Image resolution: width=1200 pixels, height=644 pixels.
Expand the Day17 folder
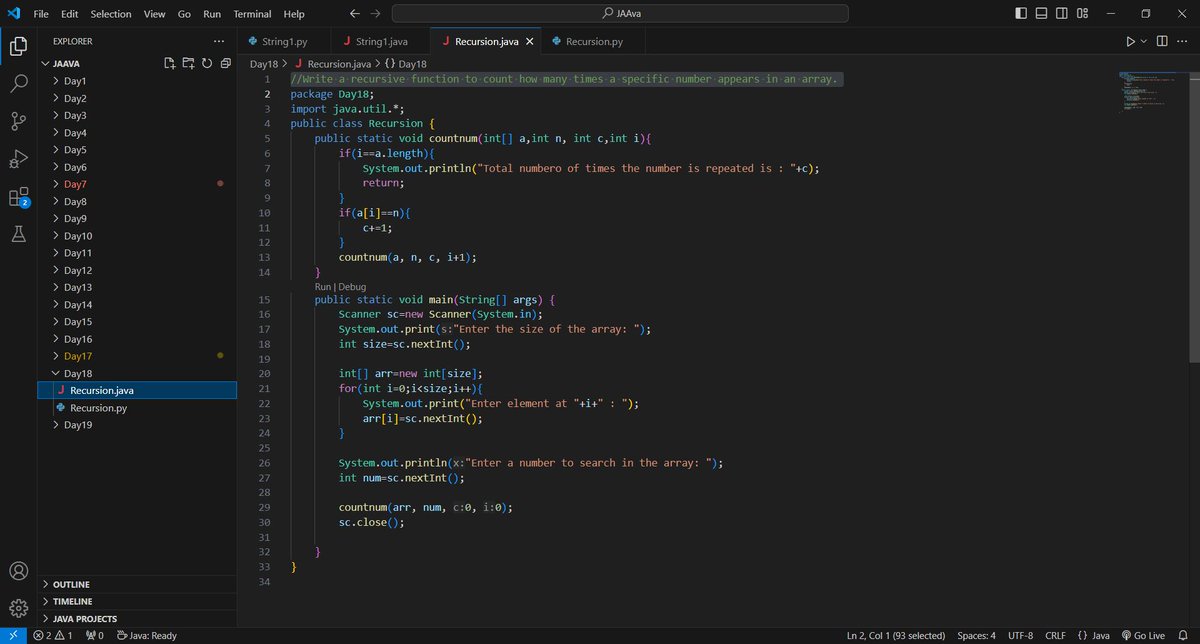click(137, 356)
